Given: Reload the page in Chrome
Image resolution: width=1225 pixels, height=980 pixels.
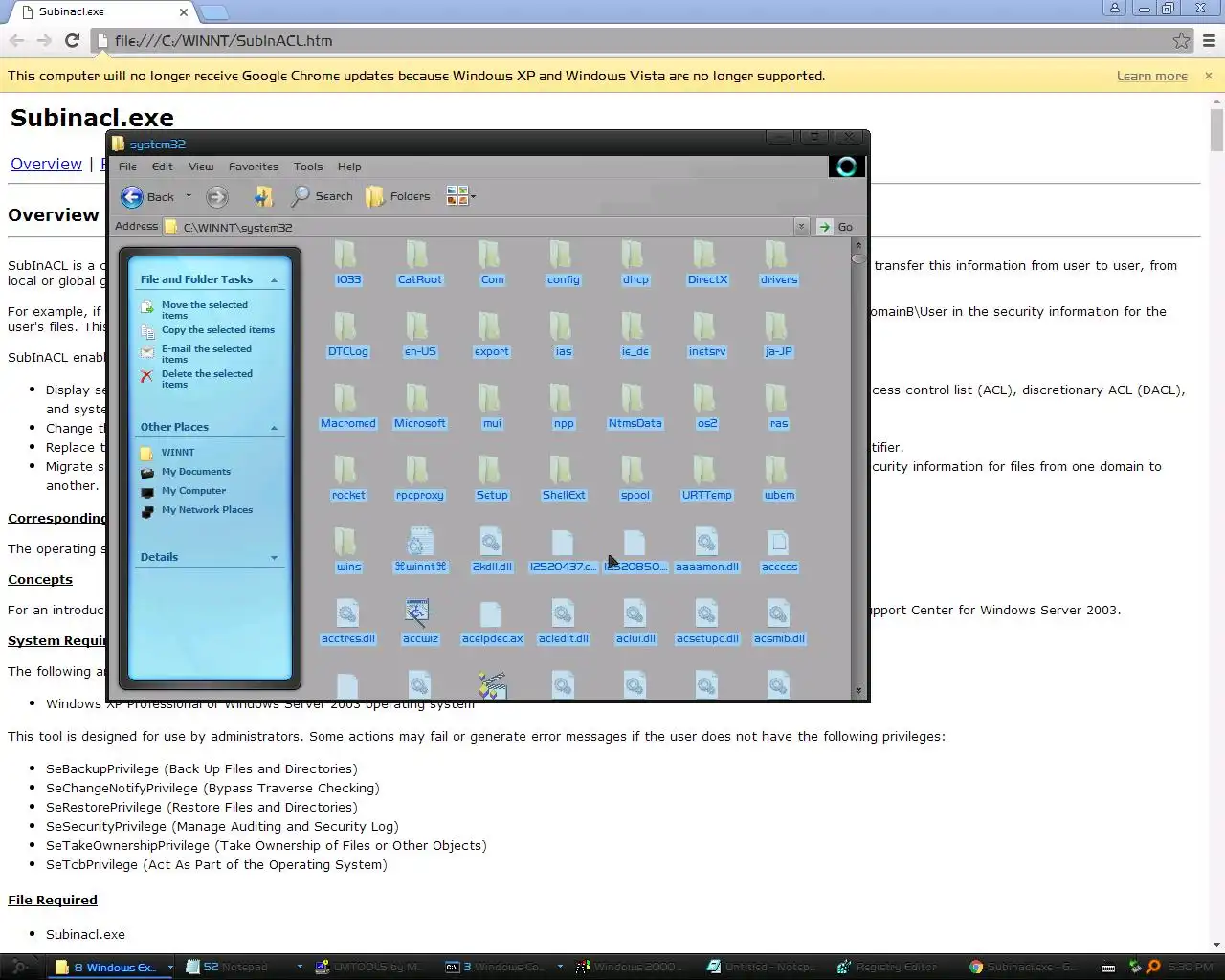Looking at the screenshot, I should point(72,40).
